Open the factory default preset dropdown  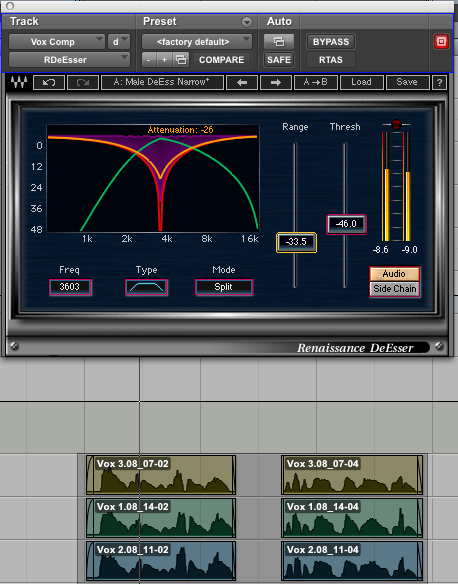(197, 42)
